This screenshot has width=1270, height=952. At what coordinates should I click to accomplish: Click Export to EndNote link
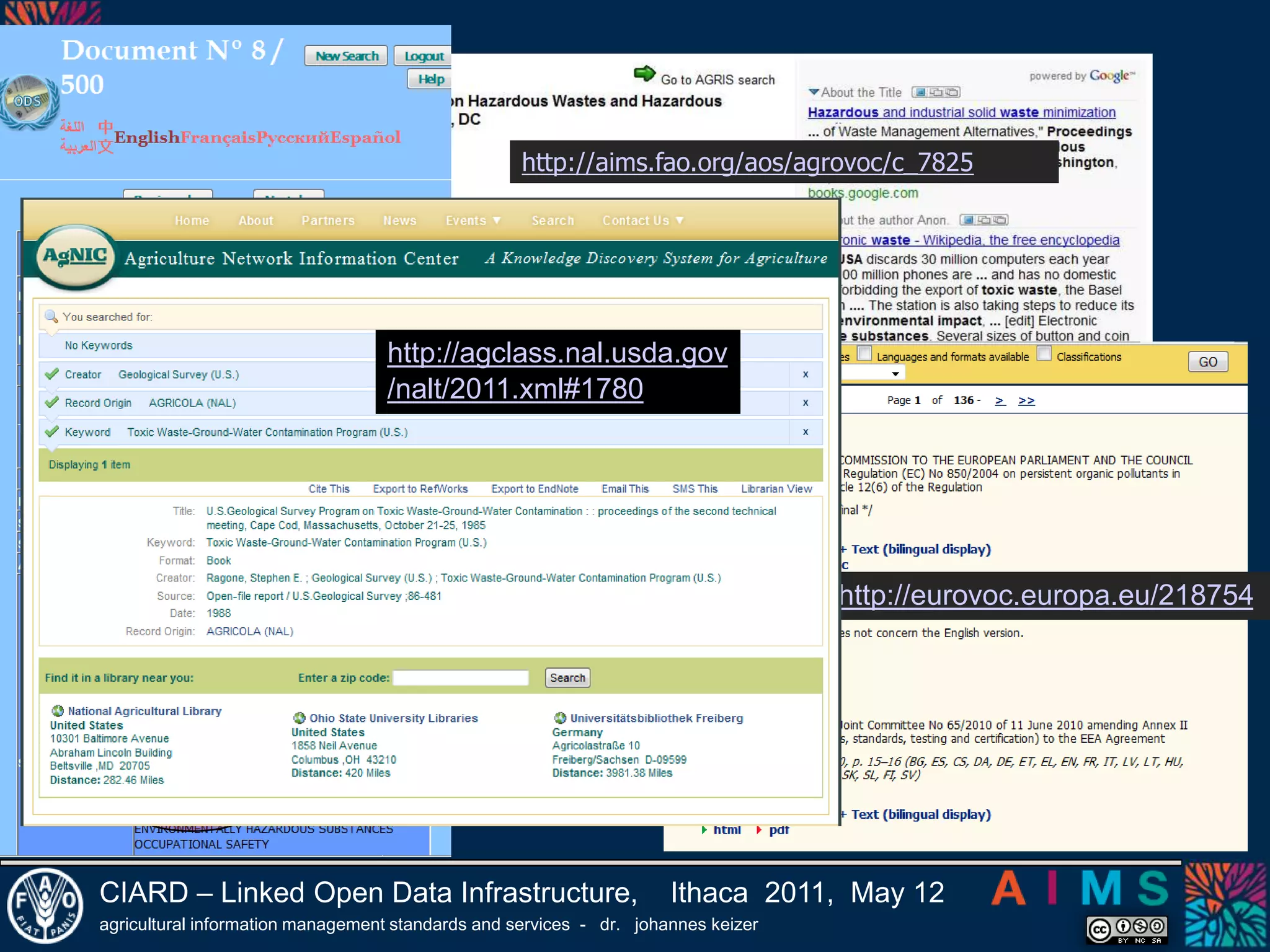tap(535, 489)
